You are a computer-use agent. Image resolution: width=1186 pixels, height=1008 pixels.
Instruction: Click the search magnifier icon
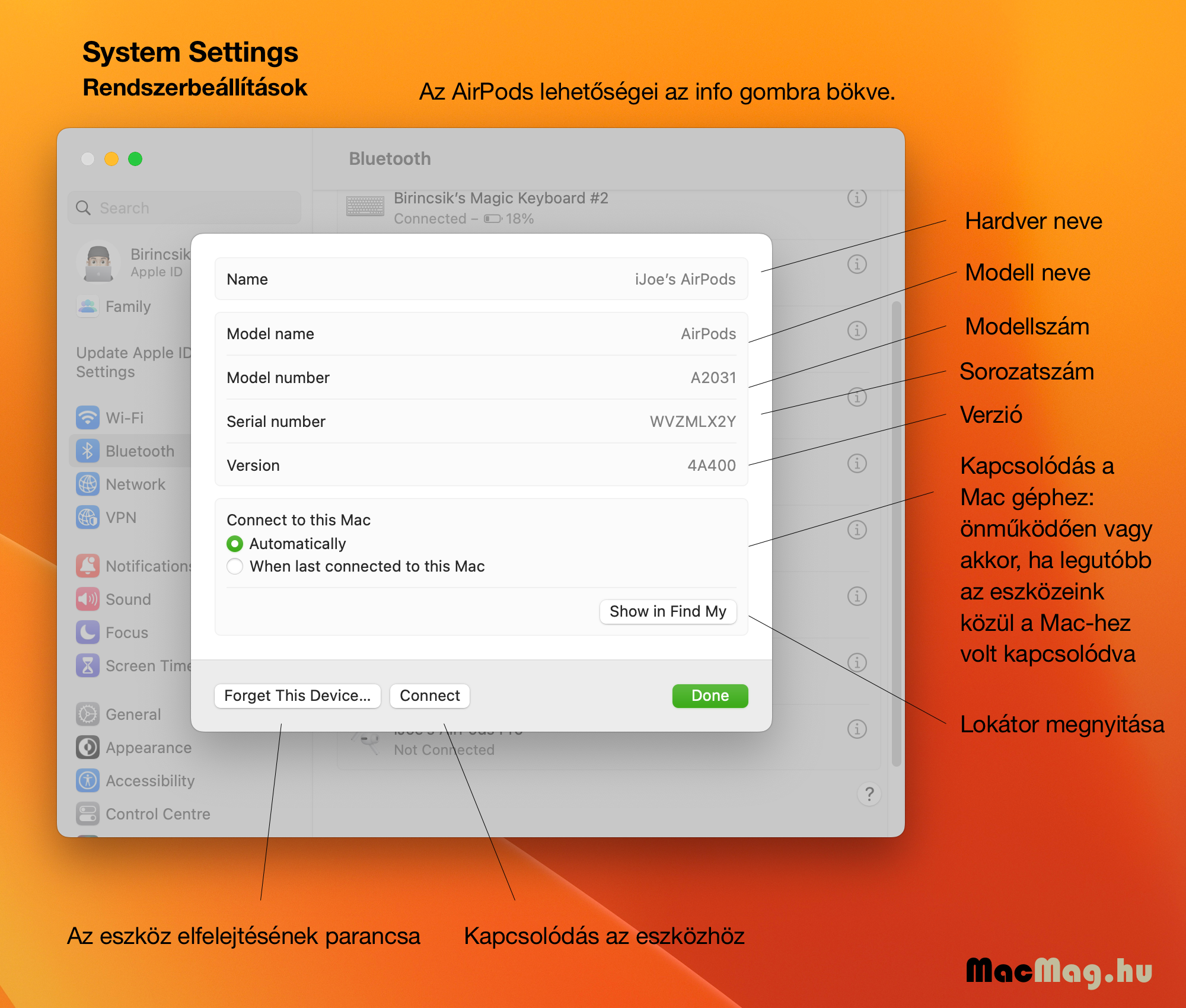pyautogui.click(x=84, y=208)
